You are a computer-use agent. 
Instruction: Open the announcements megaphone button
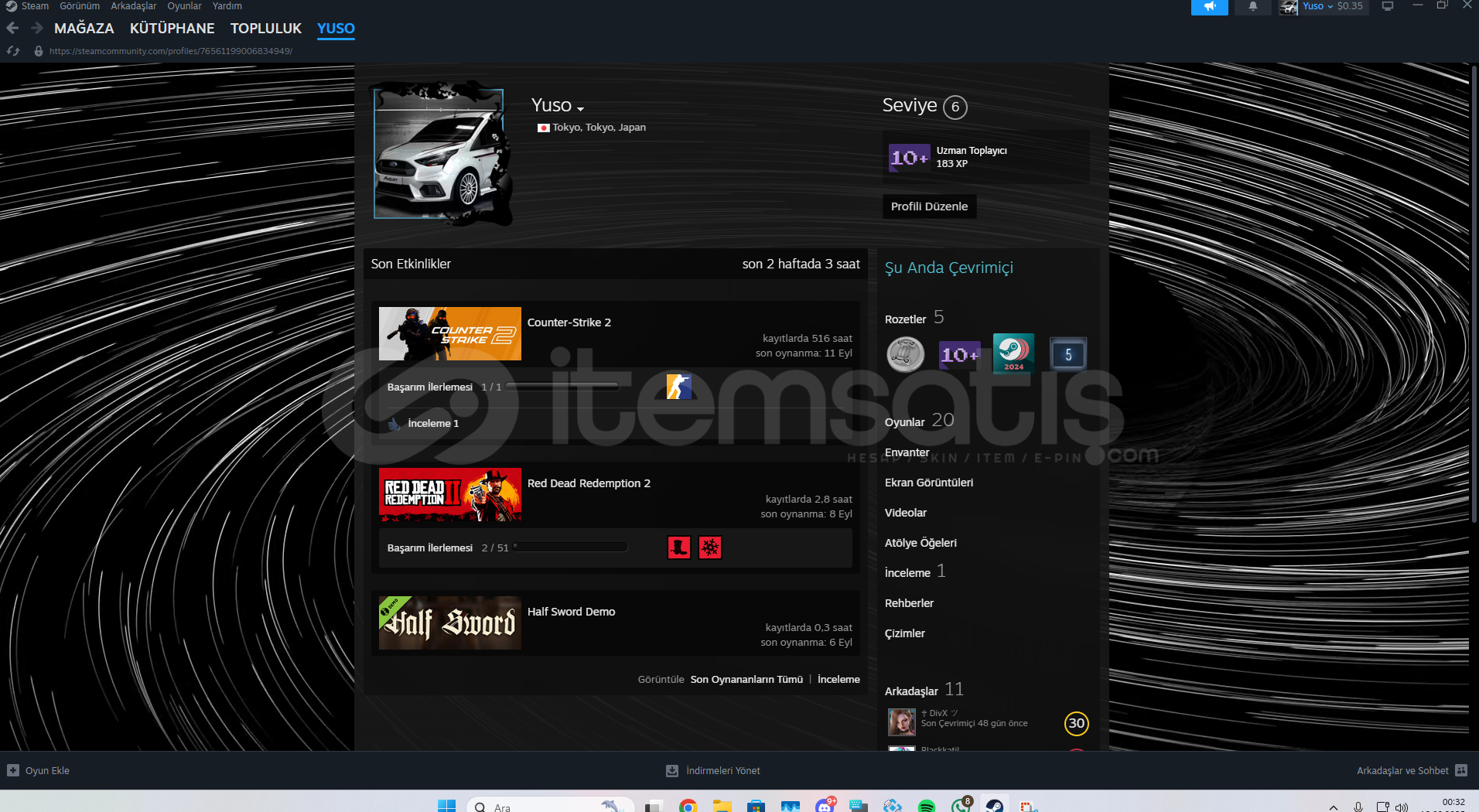(1209, 7)
